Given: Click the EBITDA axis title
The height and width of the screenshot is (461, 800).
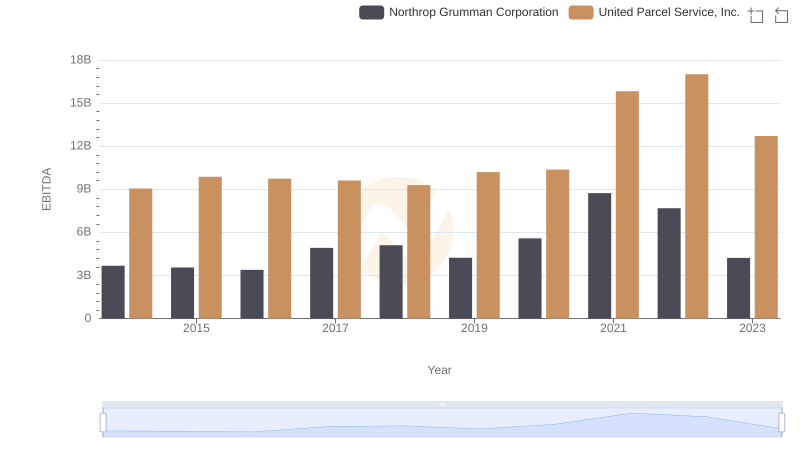Looking at the screenshot, I should (46, 189).
